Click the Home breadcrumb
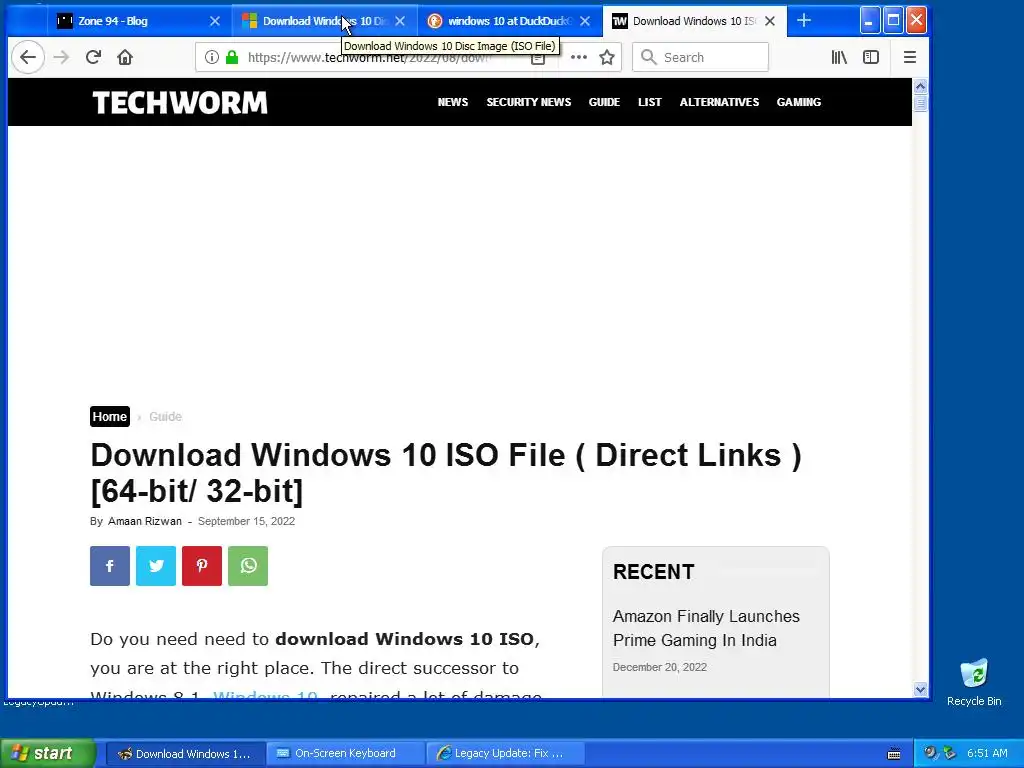1024x768 pixels. pos(110,417)
